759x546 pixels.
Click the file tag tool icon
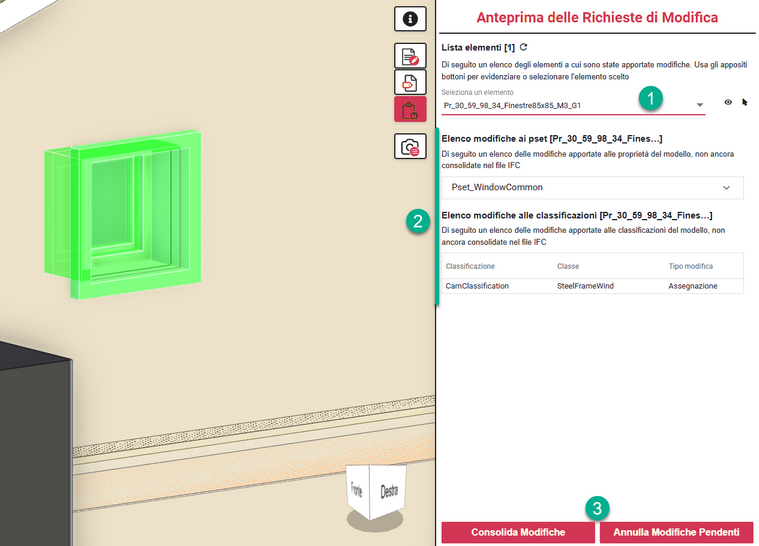click(x=410, y=82)
